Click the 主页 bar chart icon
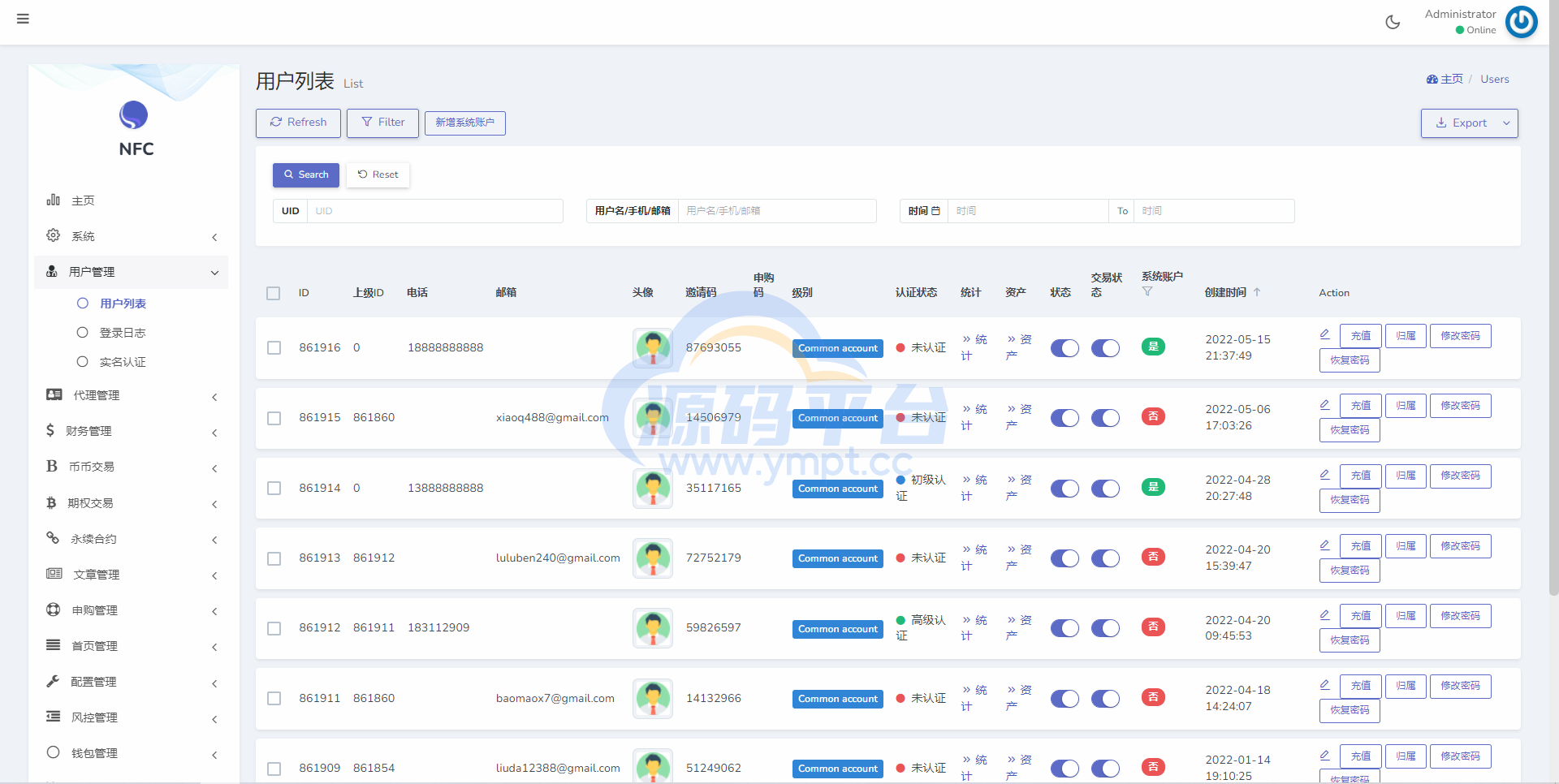 (54, 200)
